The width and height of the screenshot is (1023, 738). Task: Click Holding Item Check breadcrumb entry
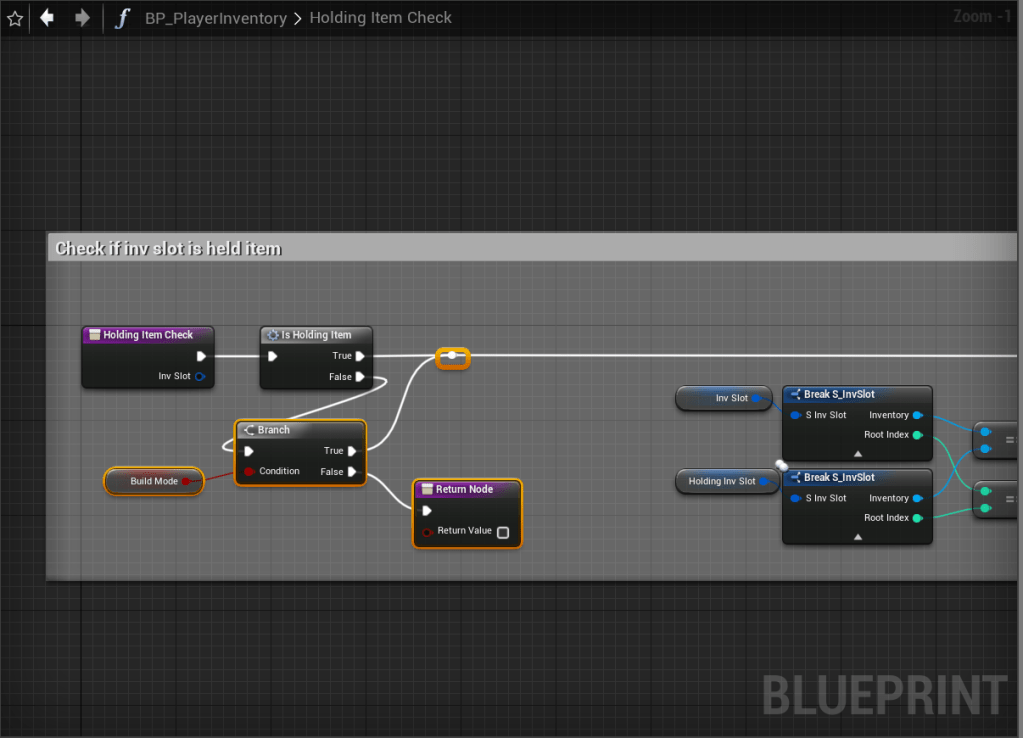(x=380, y=18)
